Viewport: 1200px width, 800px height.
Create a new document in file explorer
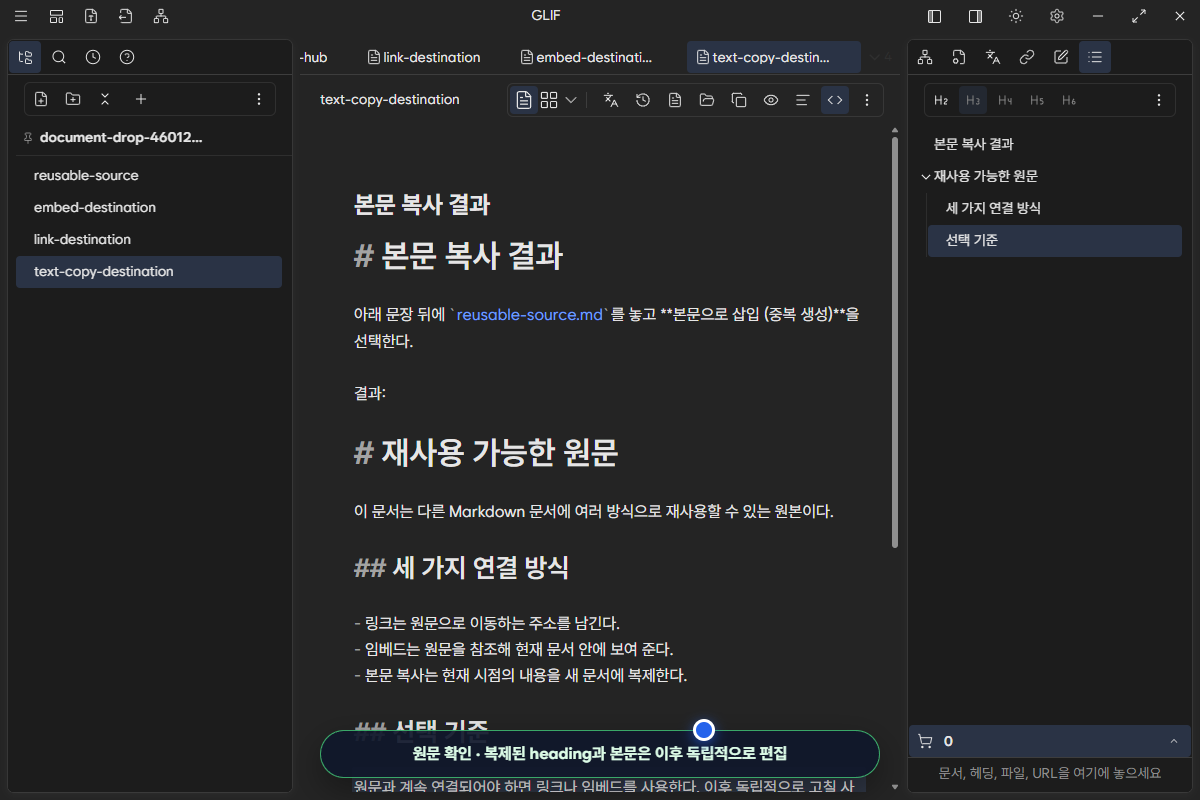(41, 99)
